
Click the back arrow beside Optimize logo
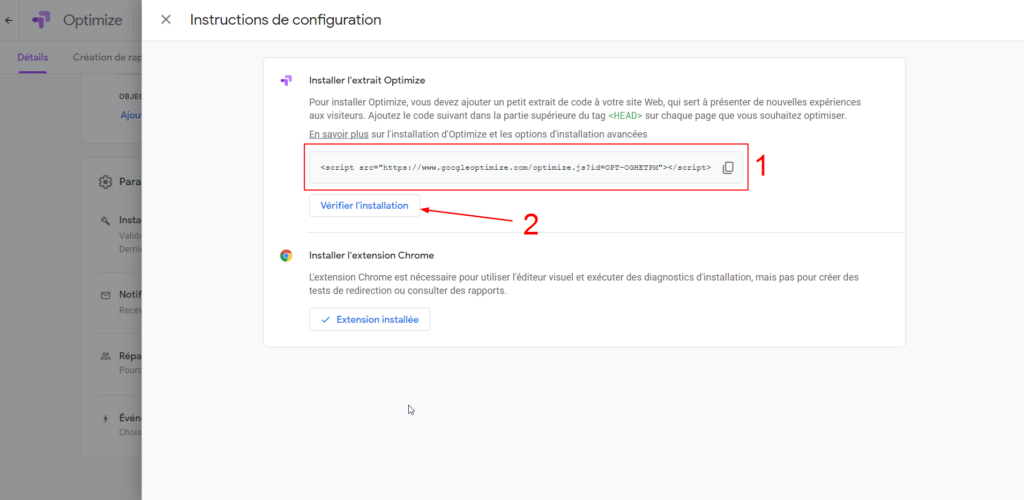[9, 20]
